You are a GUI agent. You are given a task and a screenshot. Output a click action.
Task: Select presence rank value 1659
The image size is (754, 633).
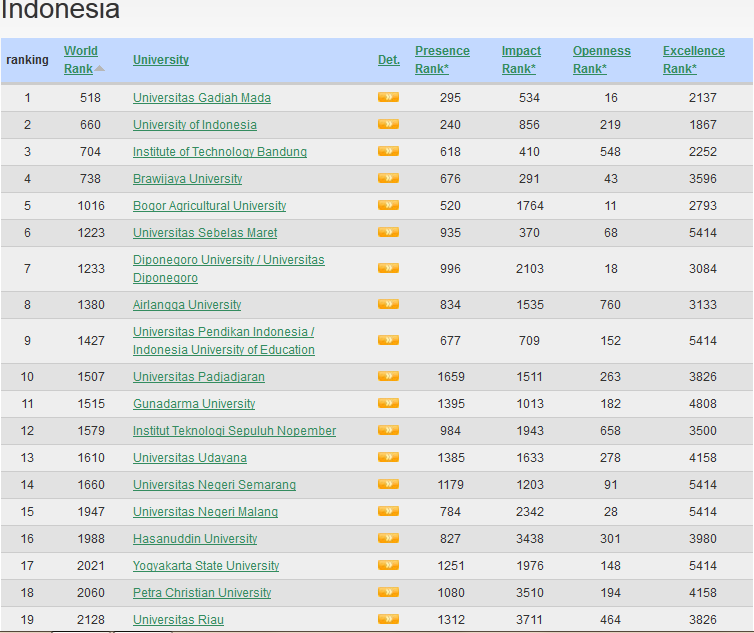451,377
